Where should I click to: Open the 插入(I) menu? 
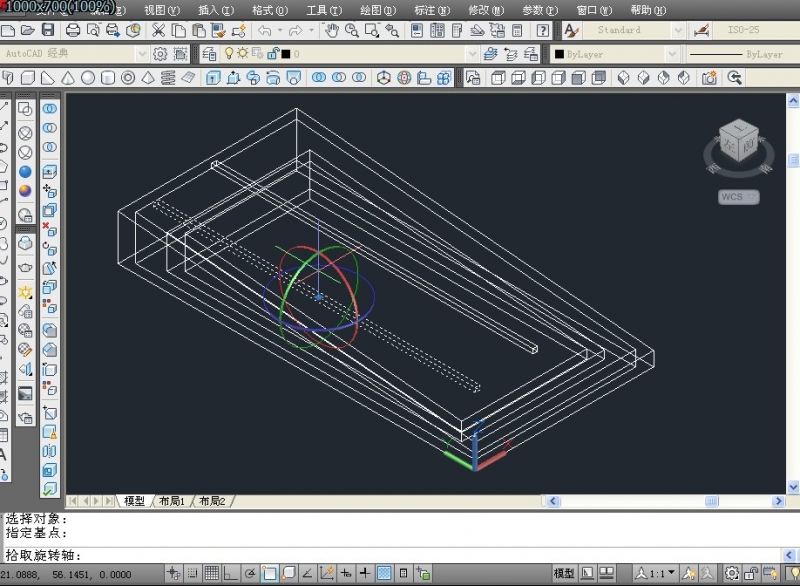point(216,10)
